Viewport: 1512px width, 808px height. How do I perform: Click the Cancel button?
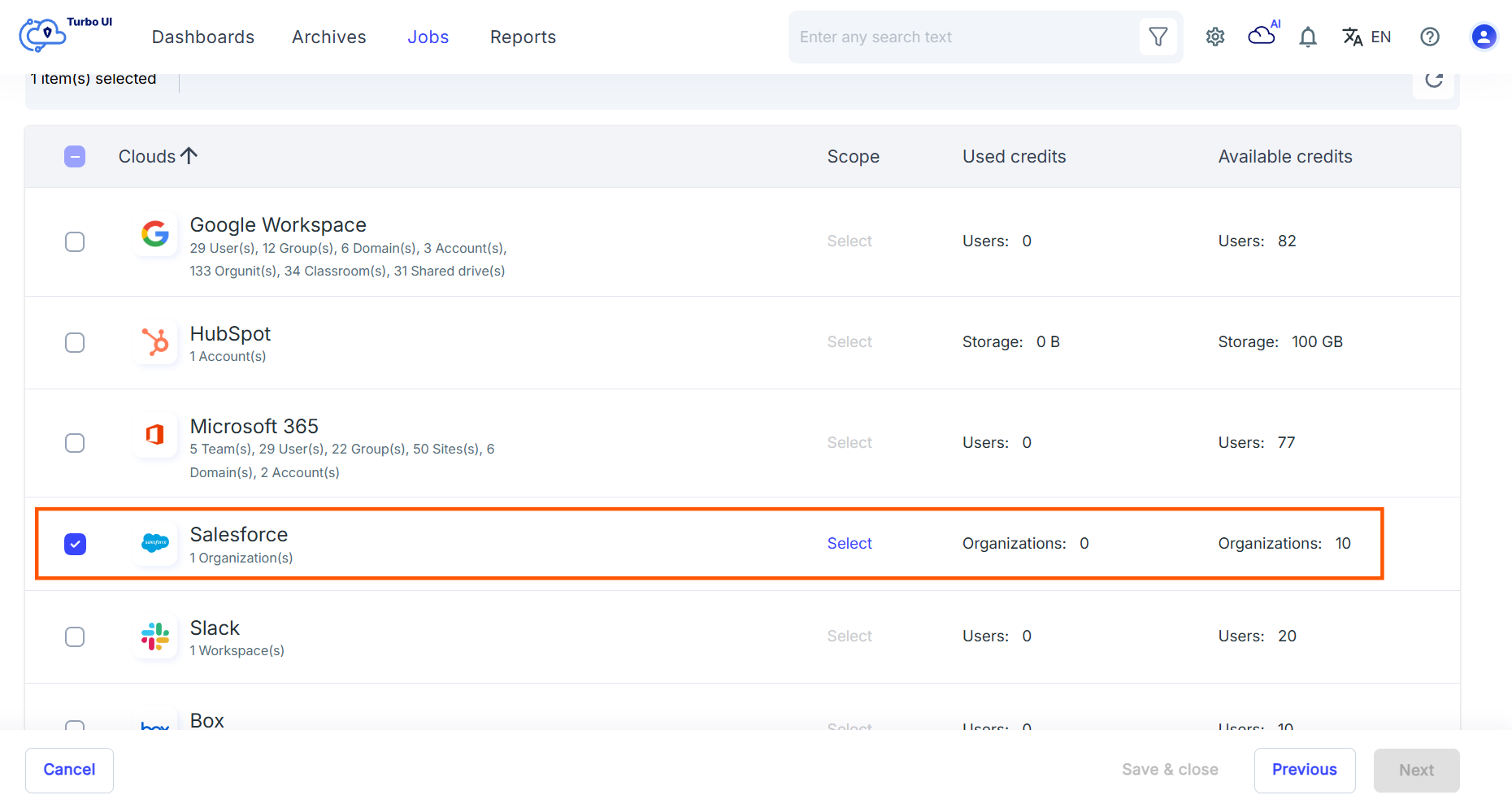(x=69, y=770)
